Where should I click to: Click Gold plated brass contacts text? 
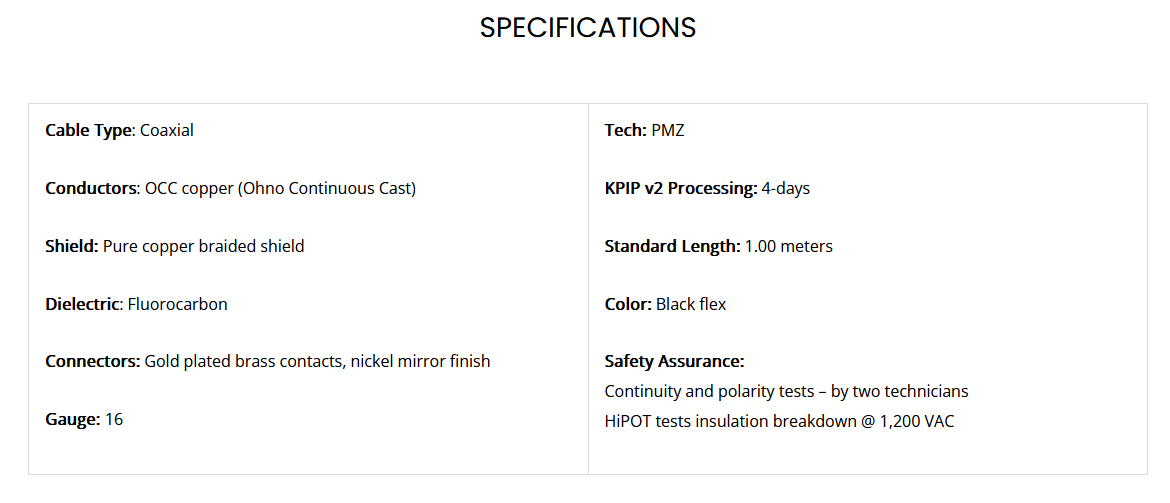tap(244, 362)
